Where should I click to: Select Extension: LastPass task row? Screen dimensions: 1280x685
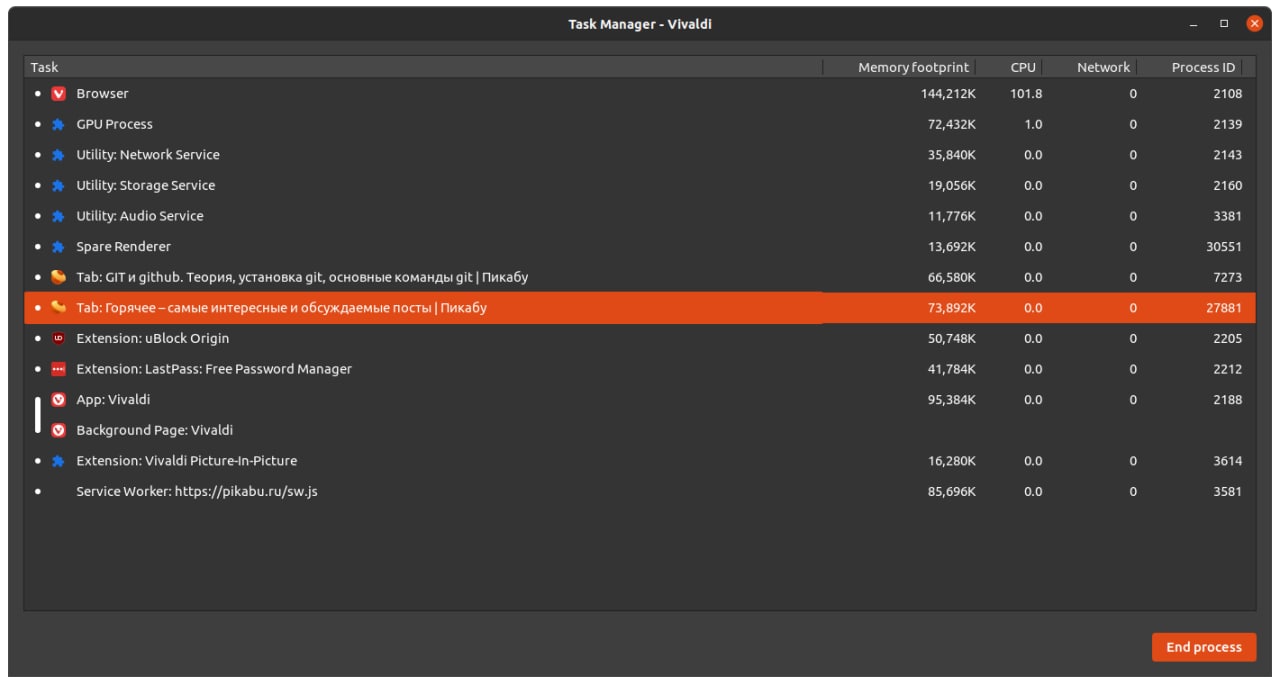coord(640,369)
